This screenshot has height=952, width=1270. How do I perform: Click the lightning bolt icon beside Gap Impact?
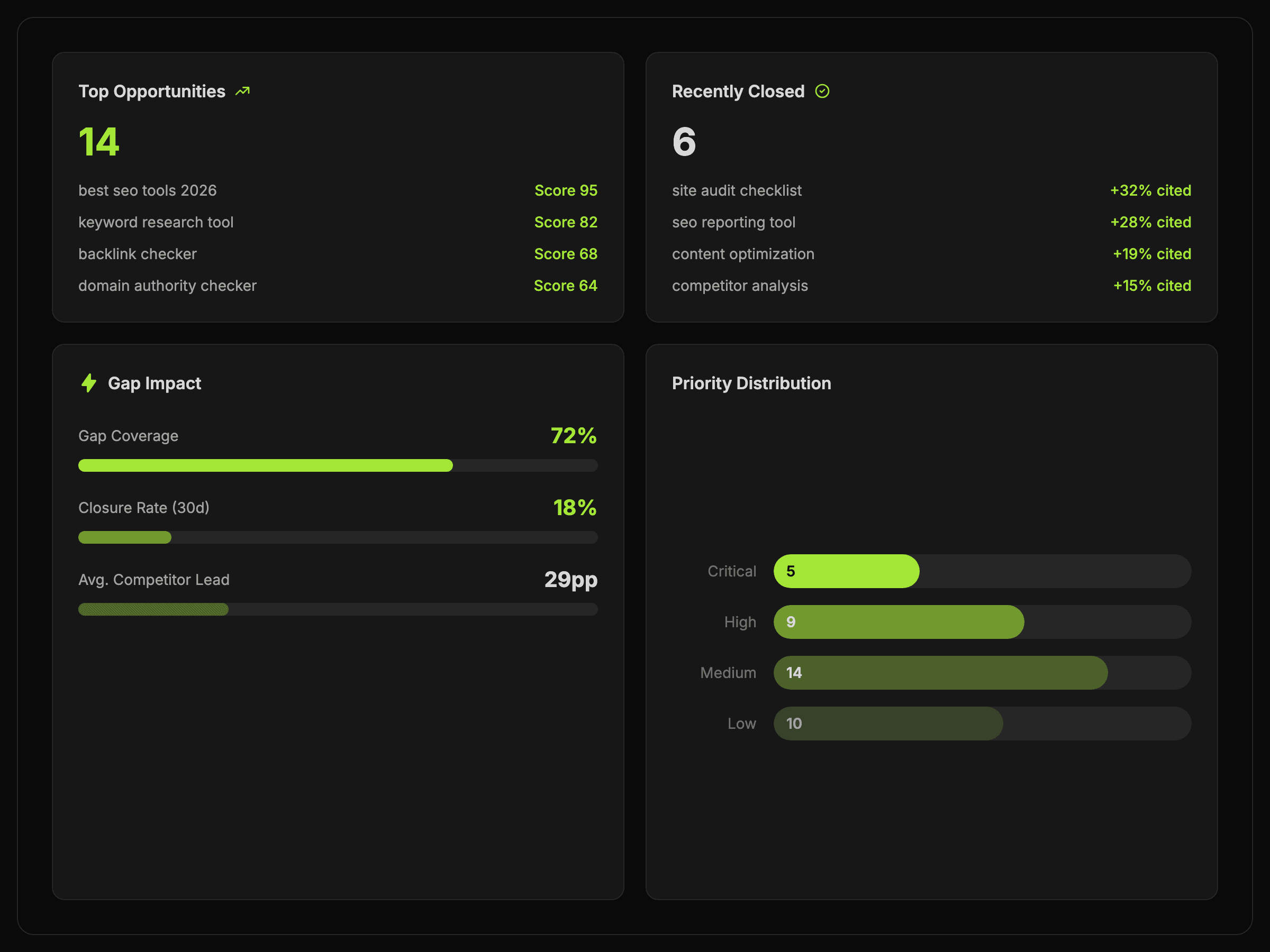(89, 383)
